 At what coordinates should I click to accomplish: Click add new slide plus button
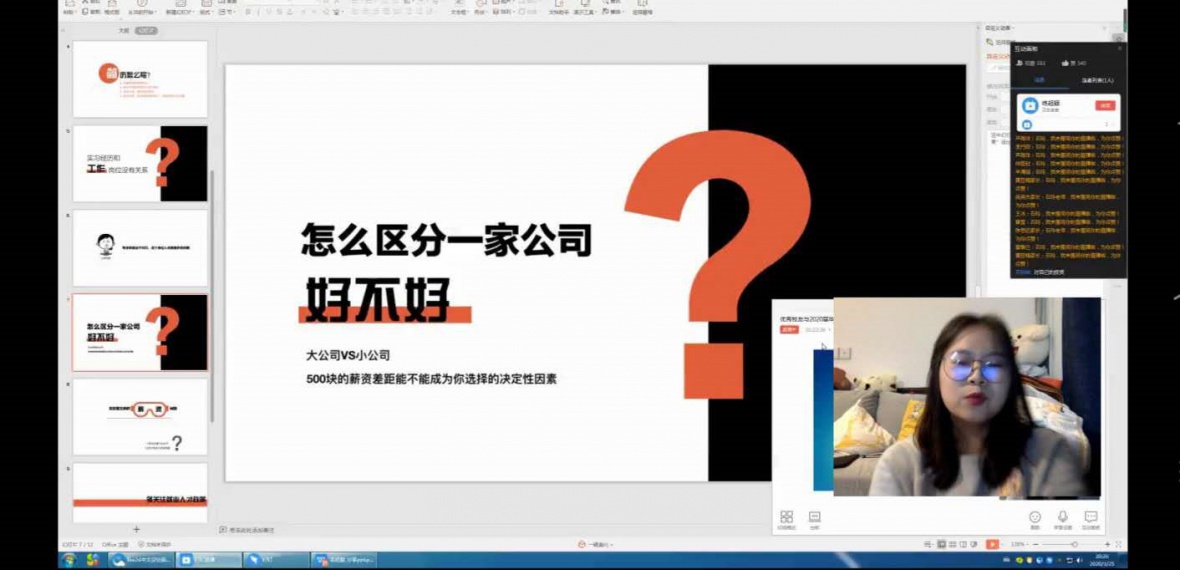click(137, 529)
